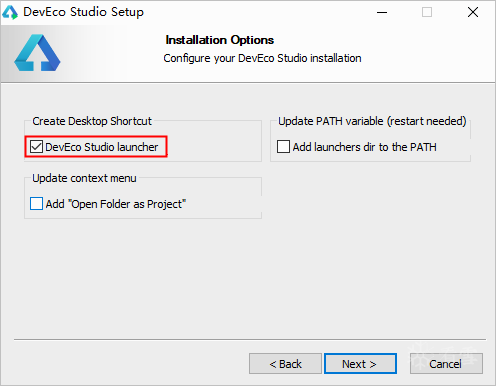Image resolution: width=496 pixels, height=386 pixels.
Task: Click the Update PATH variable group label
Action: click(372, 121)
